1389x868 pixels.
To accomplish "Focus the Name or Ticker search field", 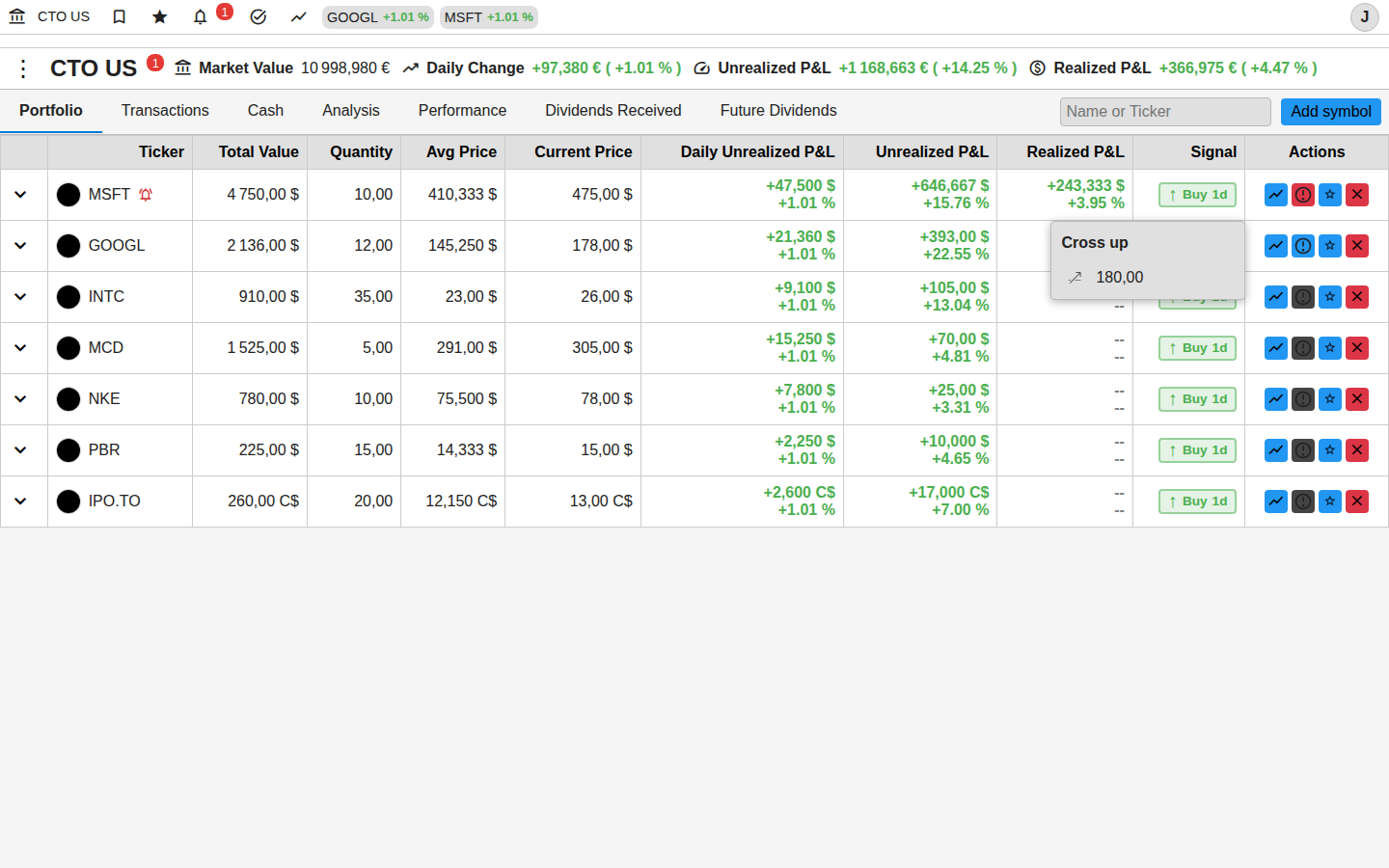I will pos(1165,112).
